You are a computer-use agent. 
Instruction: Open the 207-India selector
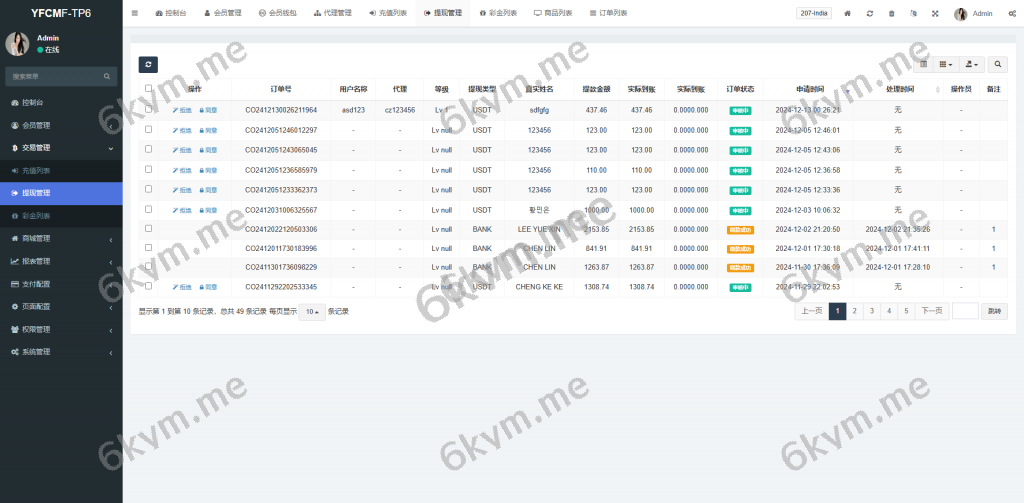[814, 13]
